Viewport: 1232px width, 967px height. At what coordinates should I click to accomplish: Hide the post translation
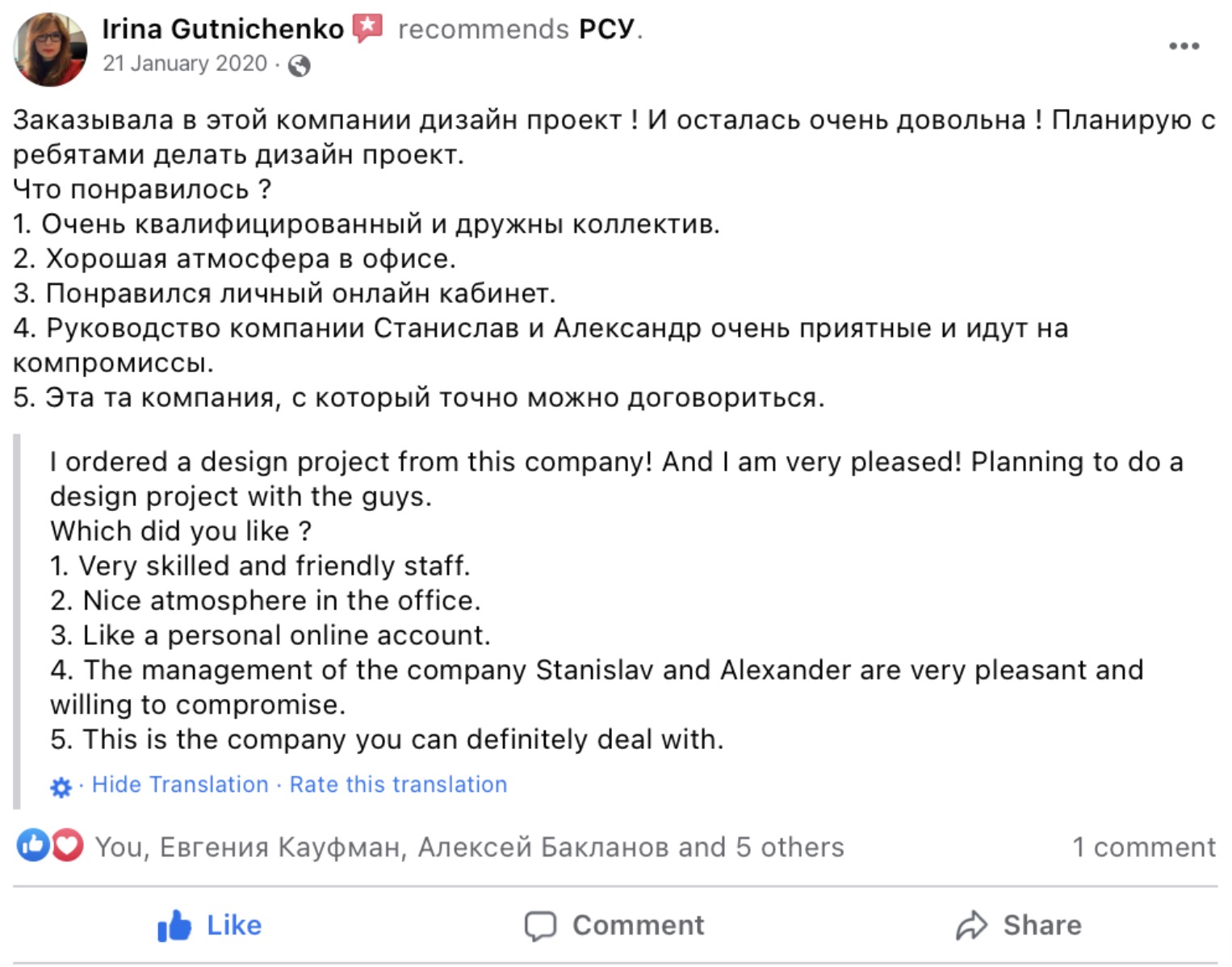180,785
